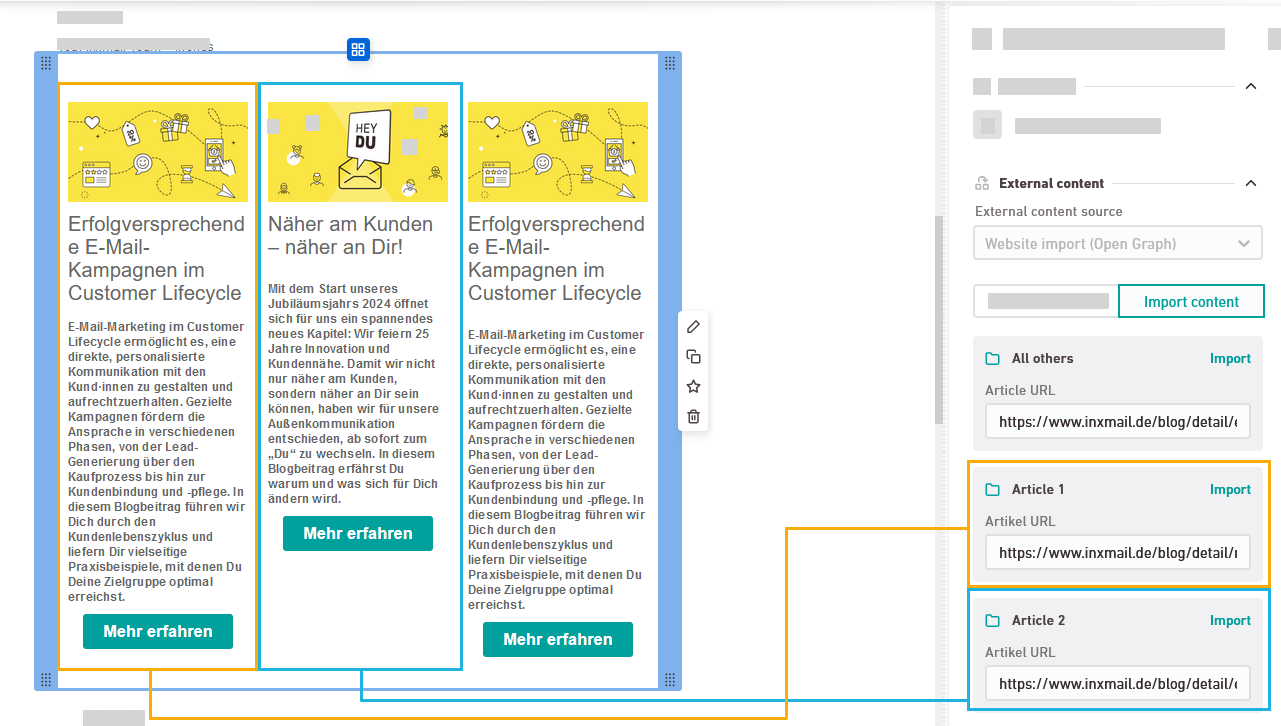The height and width of the screenshot is (726, 1281).
Task: Click Import link for All others
Action: [x=1230, y=359]
